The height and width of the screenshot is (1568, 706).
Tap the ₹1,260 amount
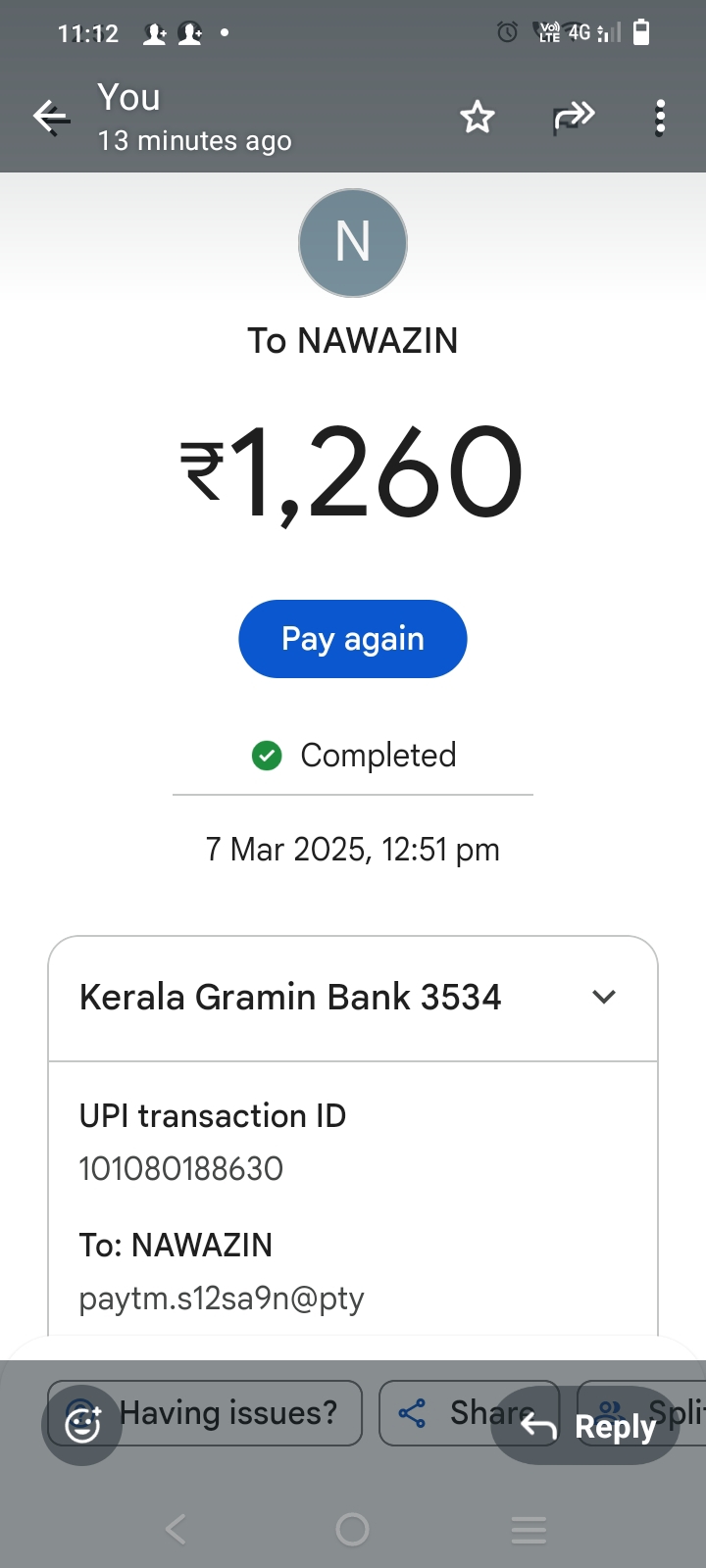[x=352, y=472]
